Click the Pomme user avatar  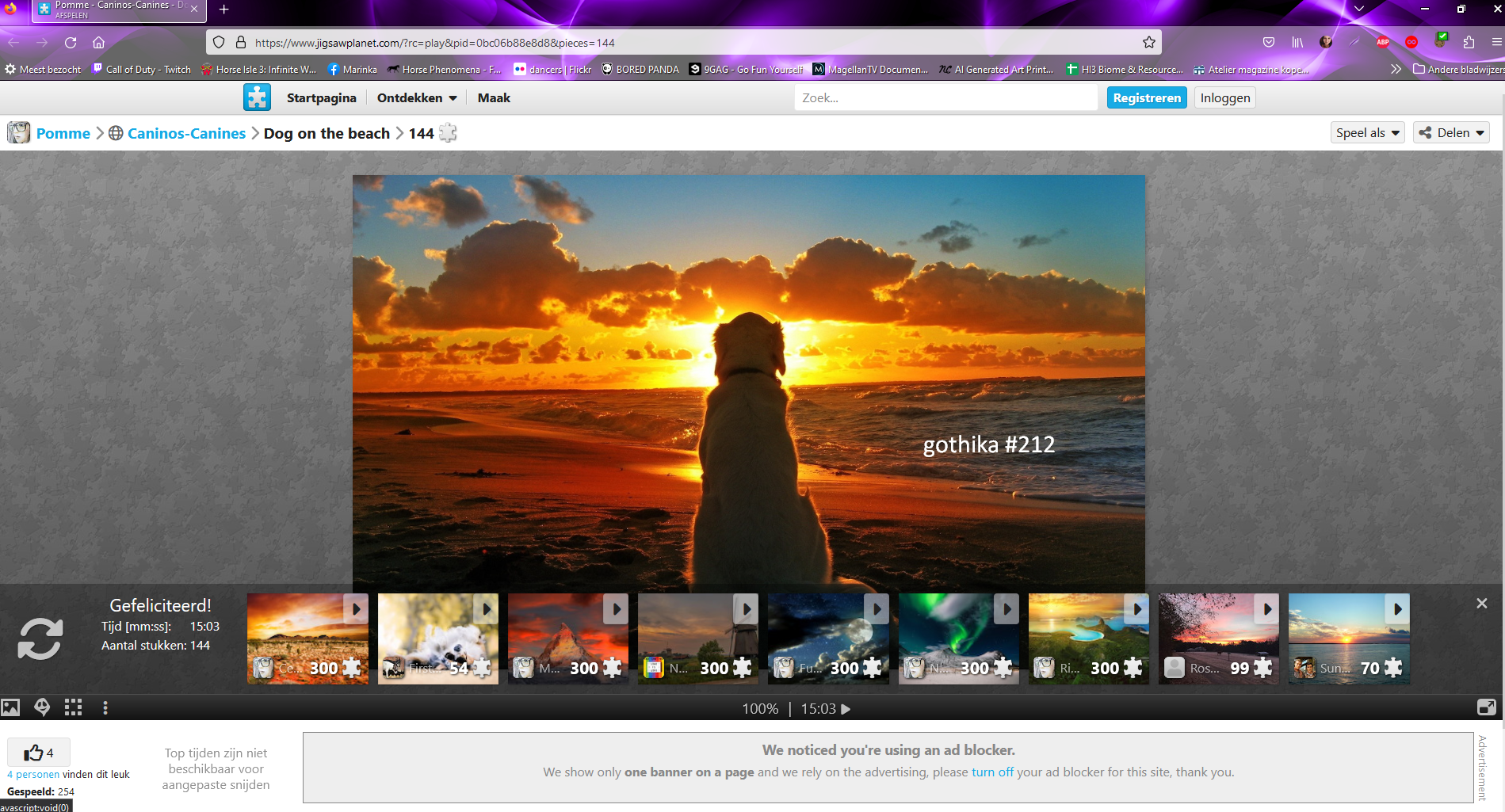[19, 133]
